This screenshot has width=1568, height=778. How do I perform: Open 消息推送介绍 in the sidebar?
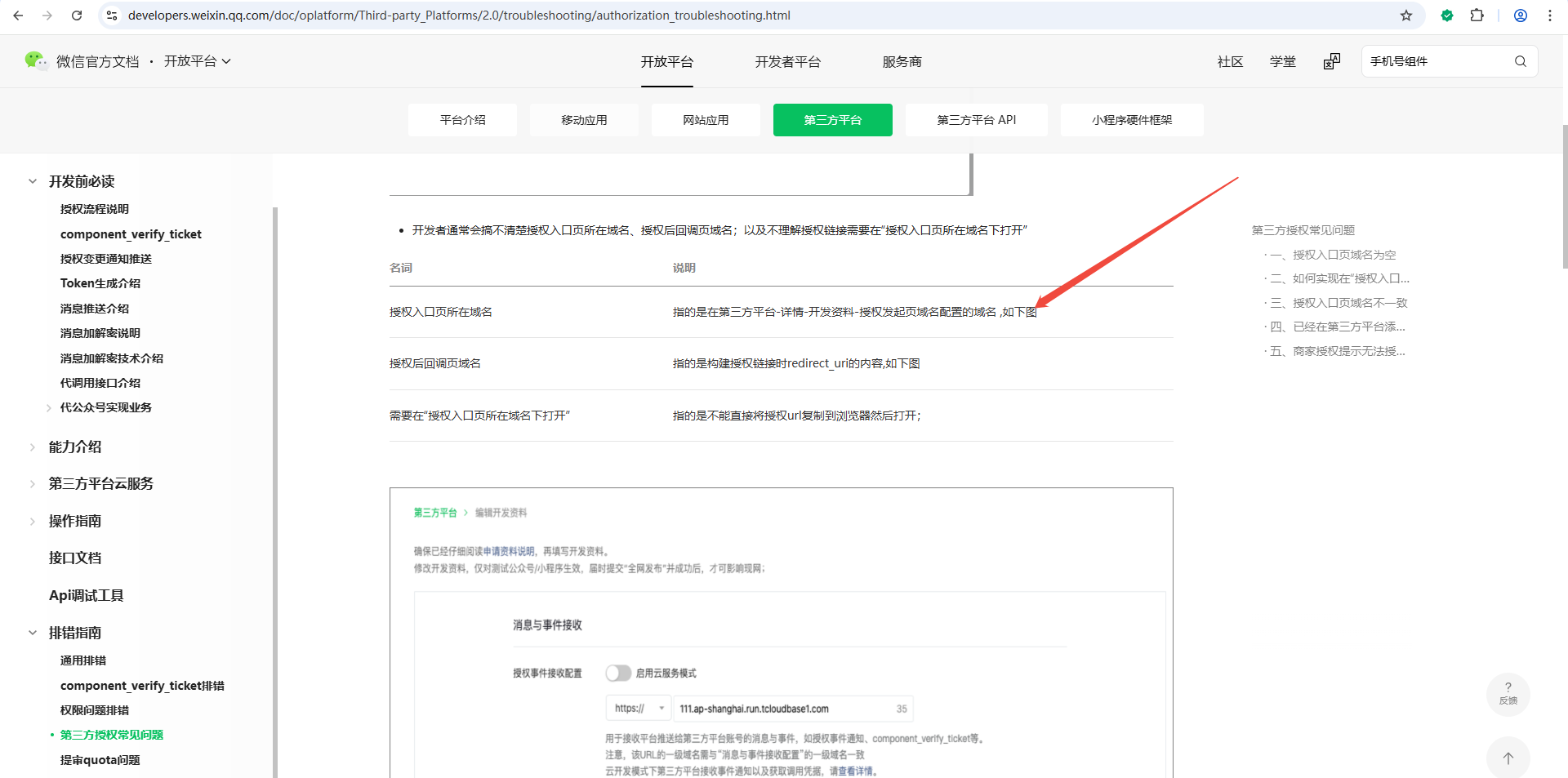[95, 309]
